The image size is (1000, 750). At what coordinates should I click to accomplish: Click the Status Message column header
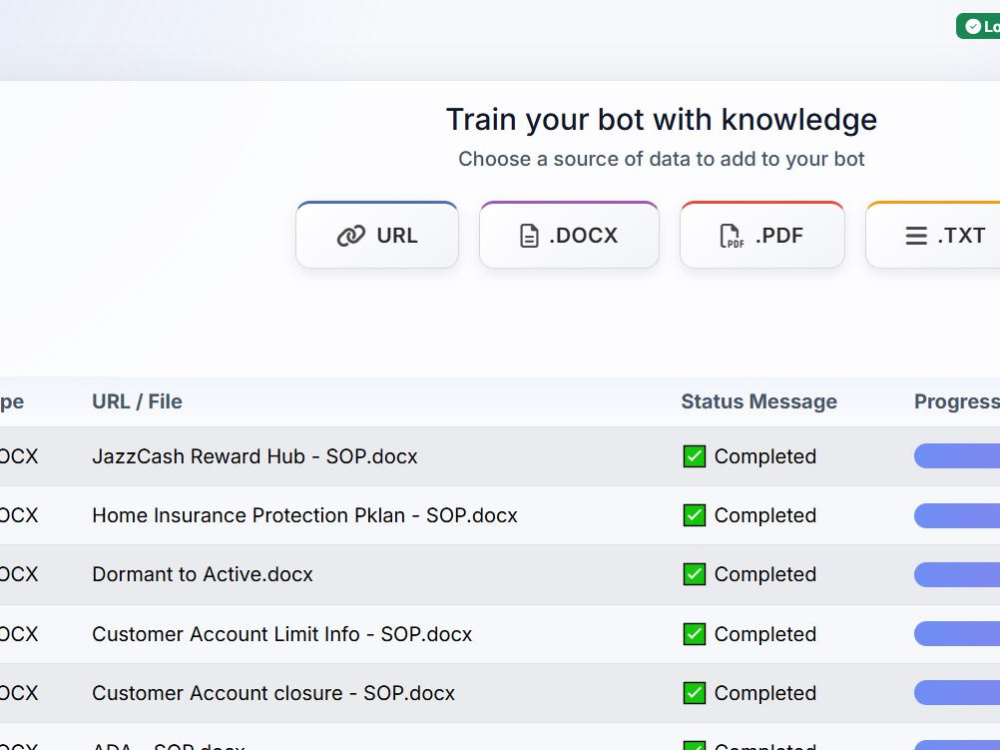point(759,402)
